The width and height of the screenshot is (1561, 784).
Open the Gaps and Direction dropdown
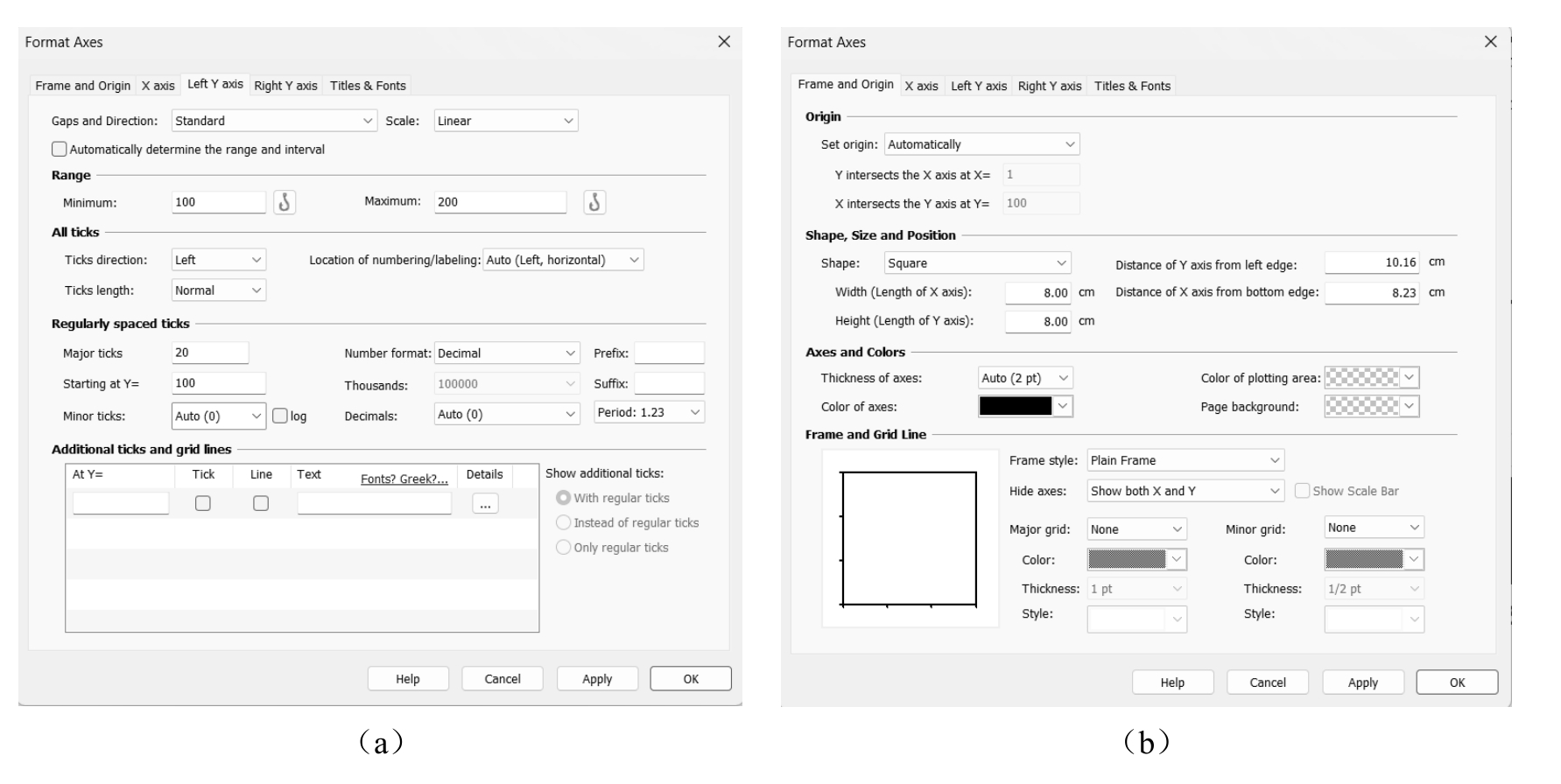274,121
